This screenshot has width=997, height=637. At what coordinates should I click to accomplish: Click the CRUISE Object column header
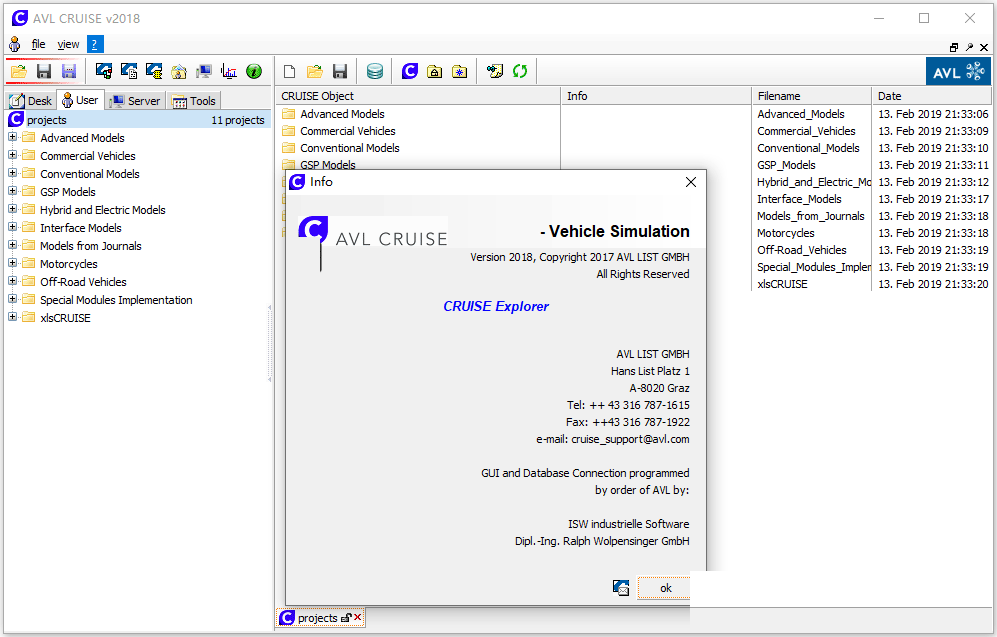(x=418, y=96)
